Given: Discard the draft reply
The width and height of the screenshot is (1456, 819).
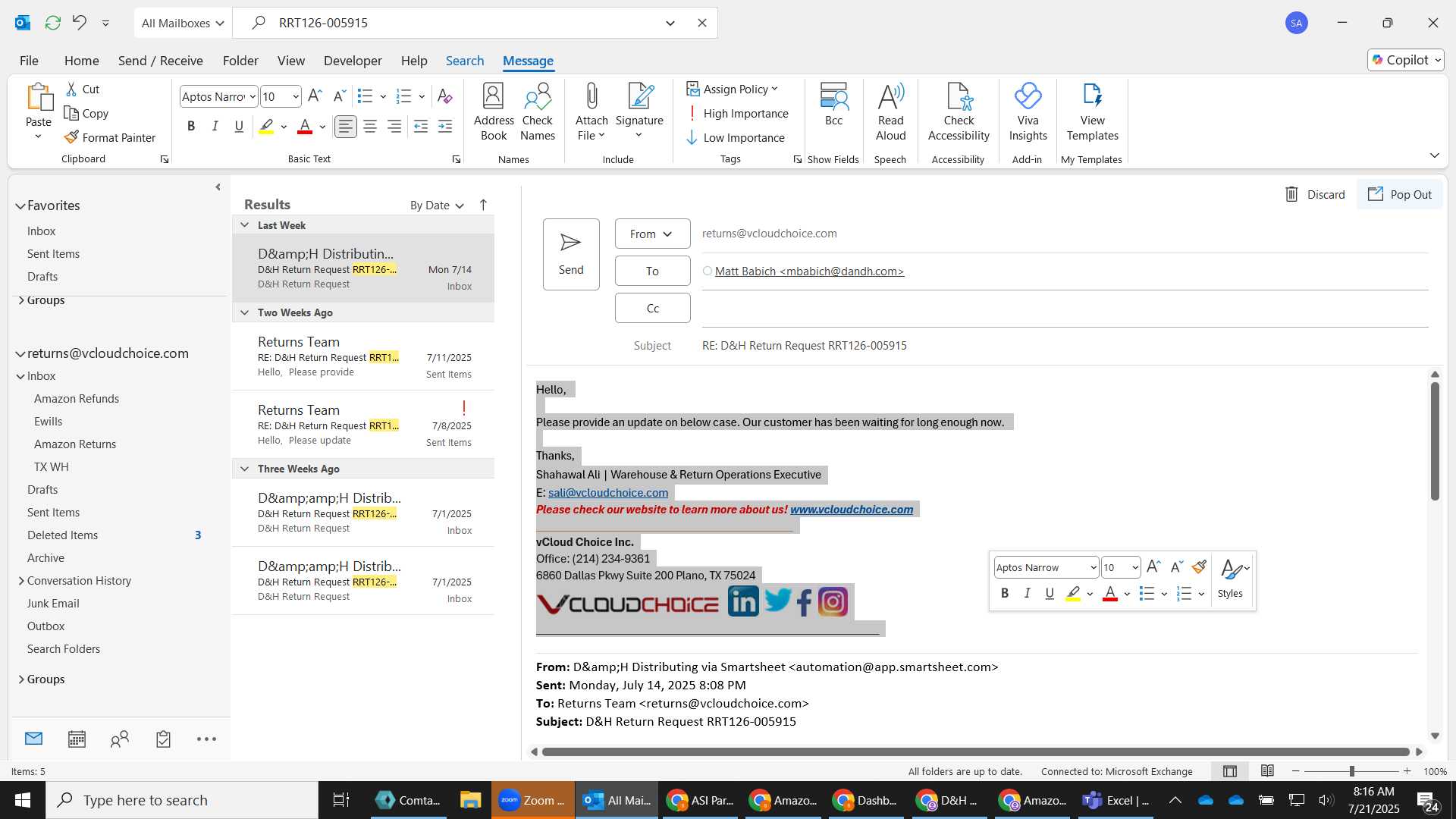Looking at the screenshot, I should point(1315,194).
